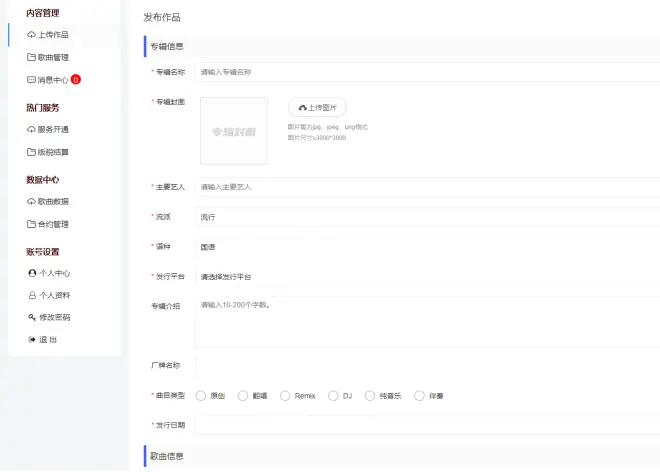Click the 歌曲管理 folder icon

[x=31, y=58]
